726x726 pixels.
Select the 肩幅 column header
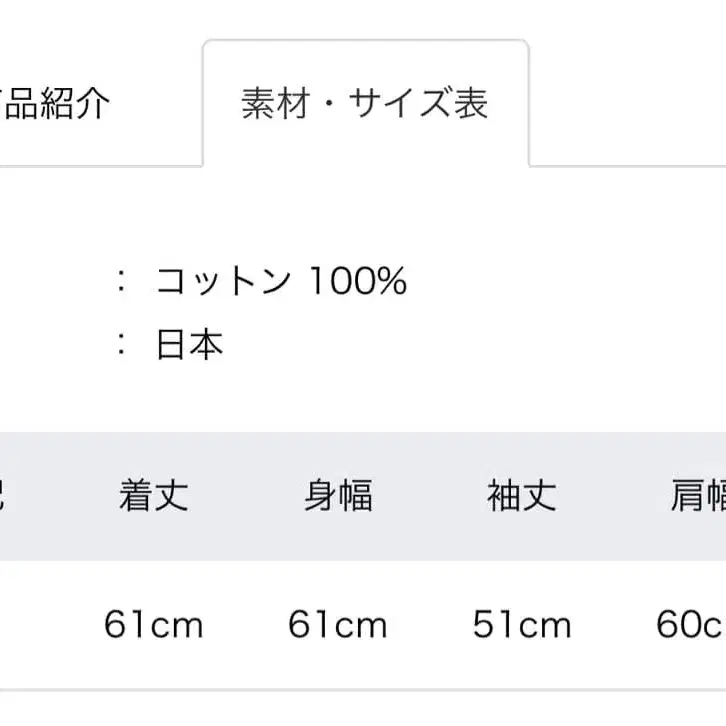[x=698, y=496]
